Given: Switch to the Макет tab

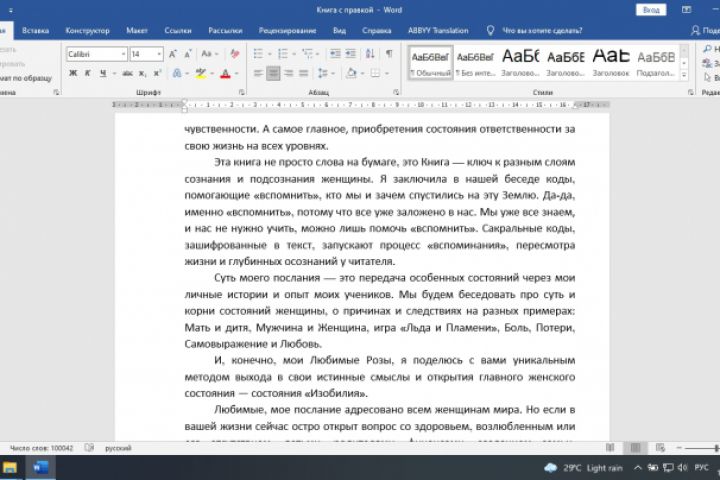Looking at the screenshot, I should 137,30.
